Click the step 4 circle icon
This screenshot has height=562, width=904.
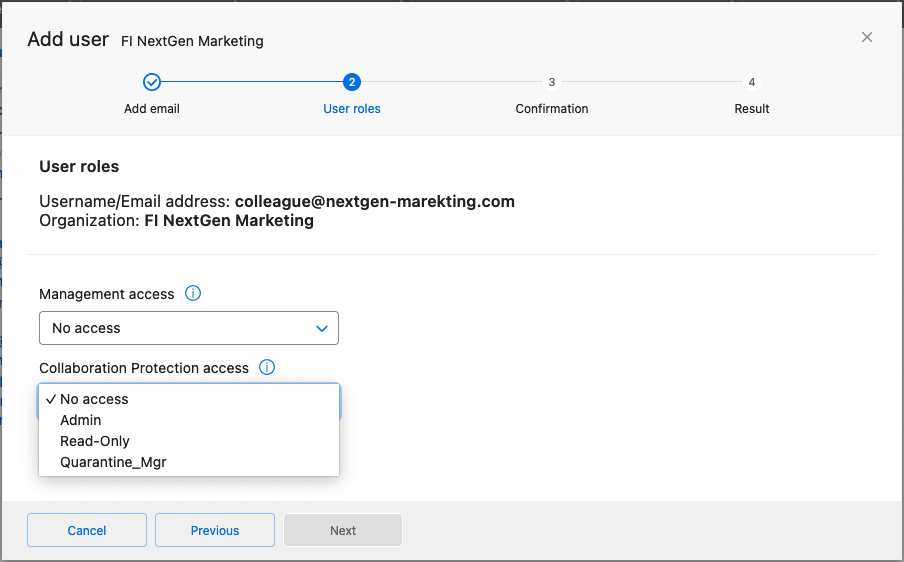pos(752,82)
